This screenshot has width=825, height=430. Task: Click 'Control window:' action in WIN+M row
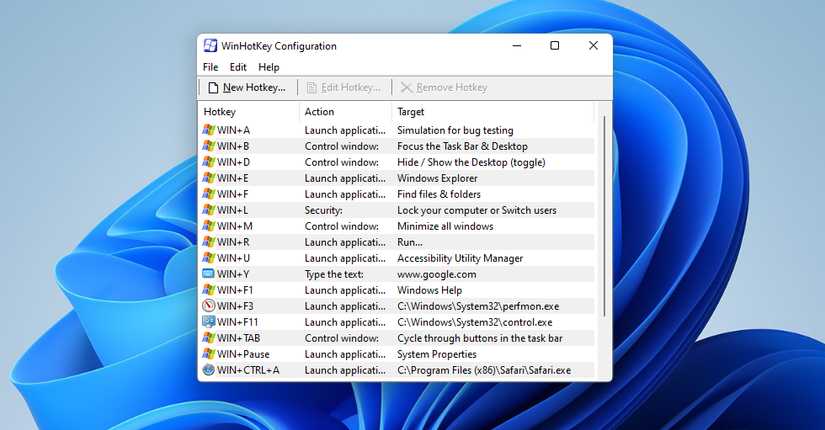(x=341, y=226)
